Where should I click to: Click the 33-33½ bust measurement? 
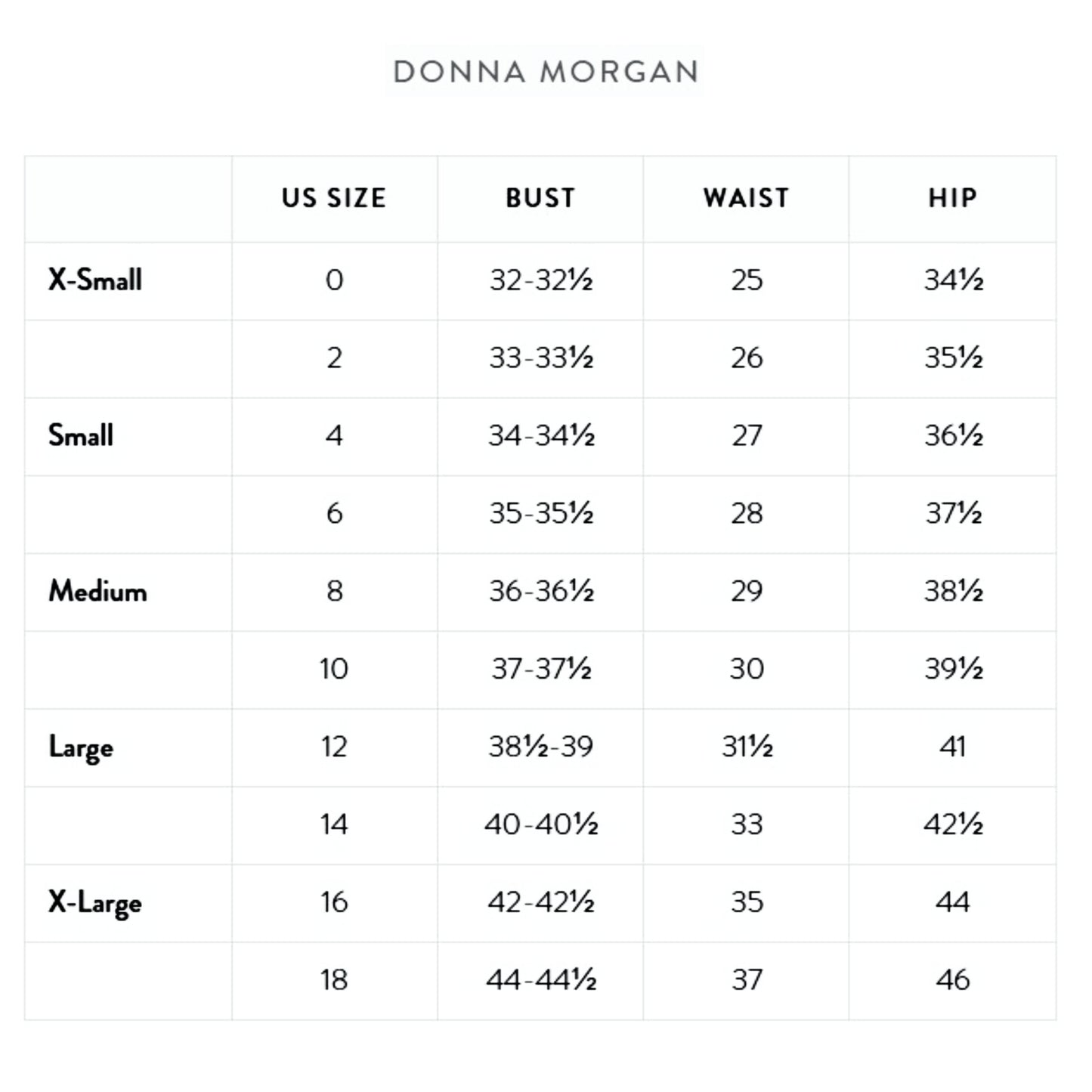[x=540, y=358]
